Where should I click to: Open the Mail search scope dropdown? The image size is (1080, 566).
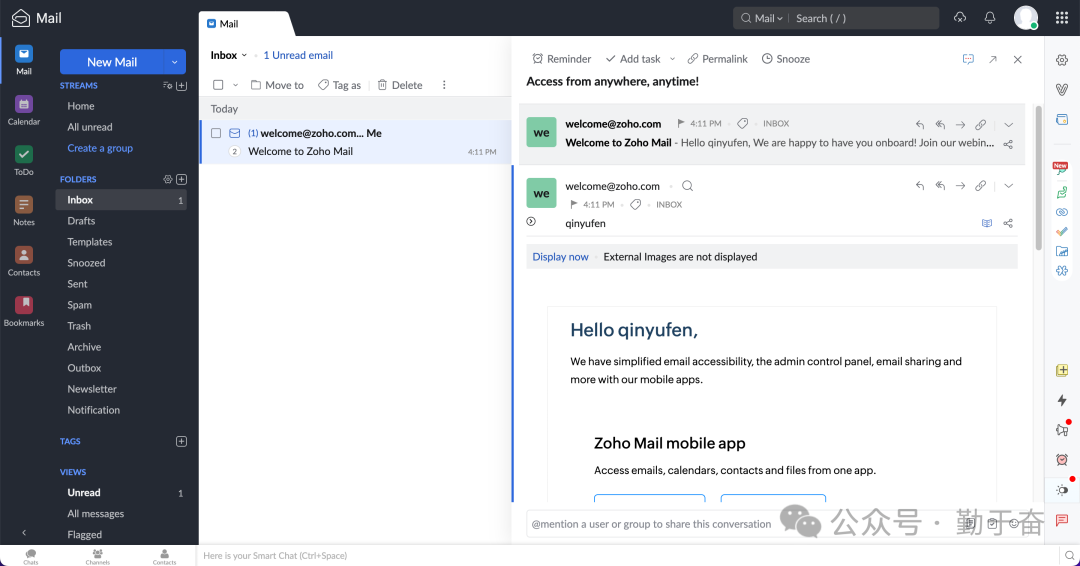(768, 18)
